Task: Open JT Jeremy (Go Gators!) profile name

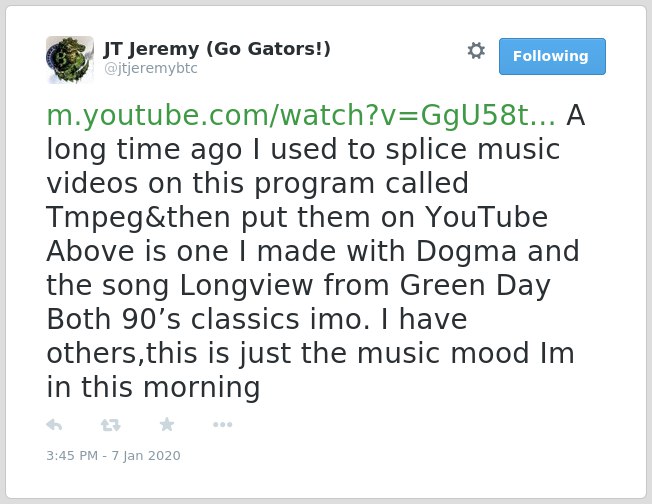Action: [217, 49]
